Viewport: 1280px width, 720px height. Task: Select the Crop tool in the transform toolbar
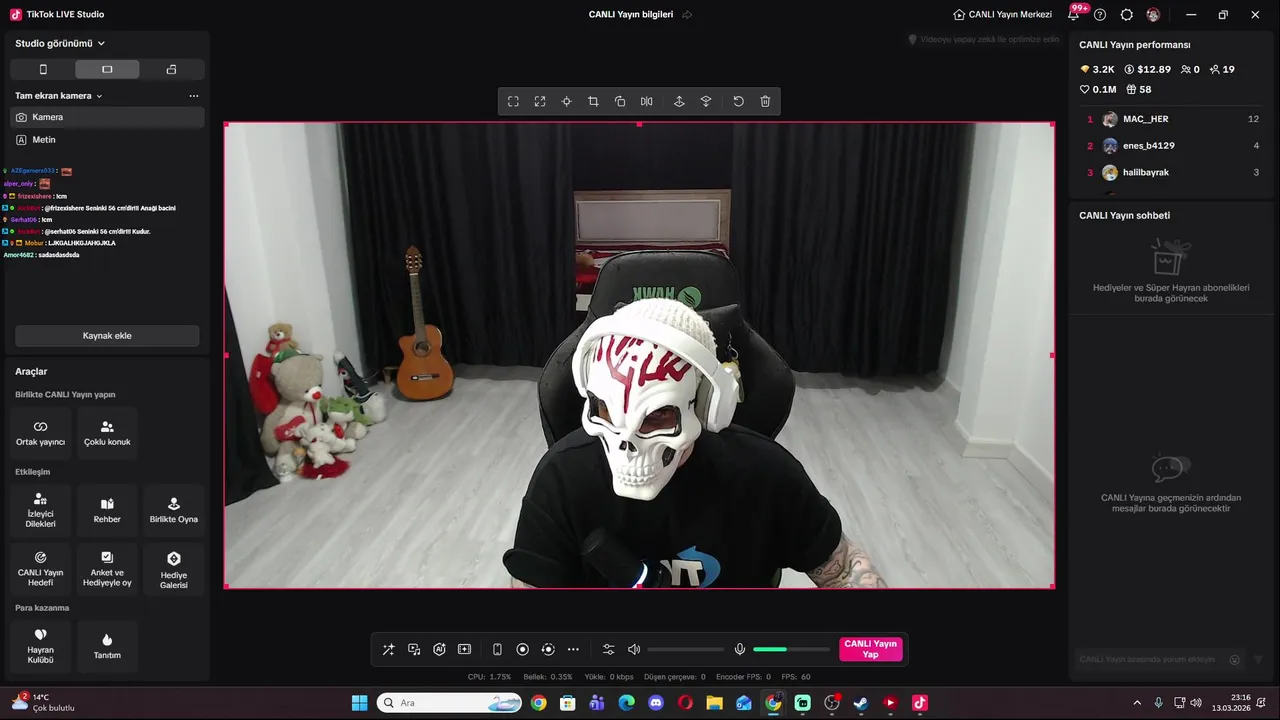pos(593,101)
